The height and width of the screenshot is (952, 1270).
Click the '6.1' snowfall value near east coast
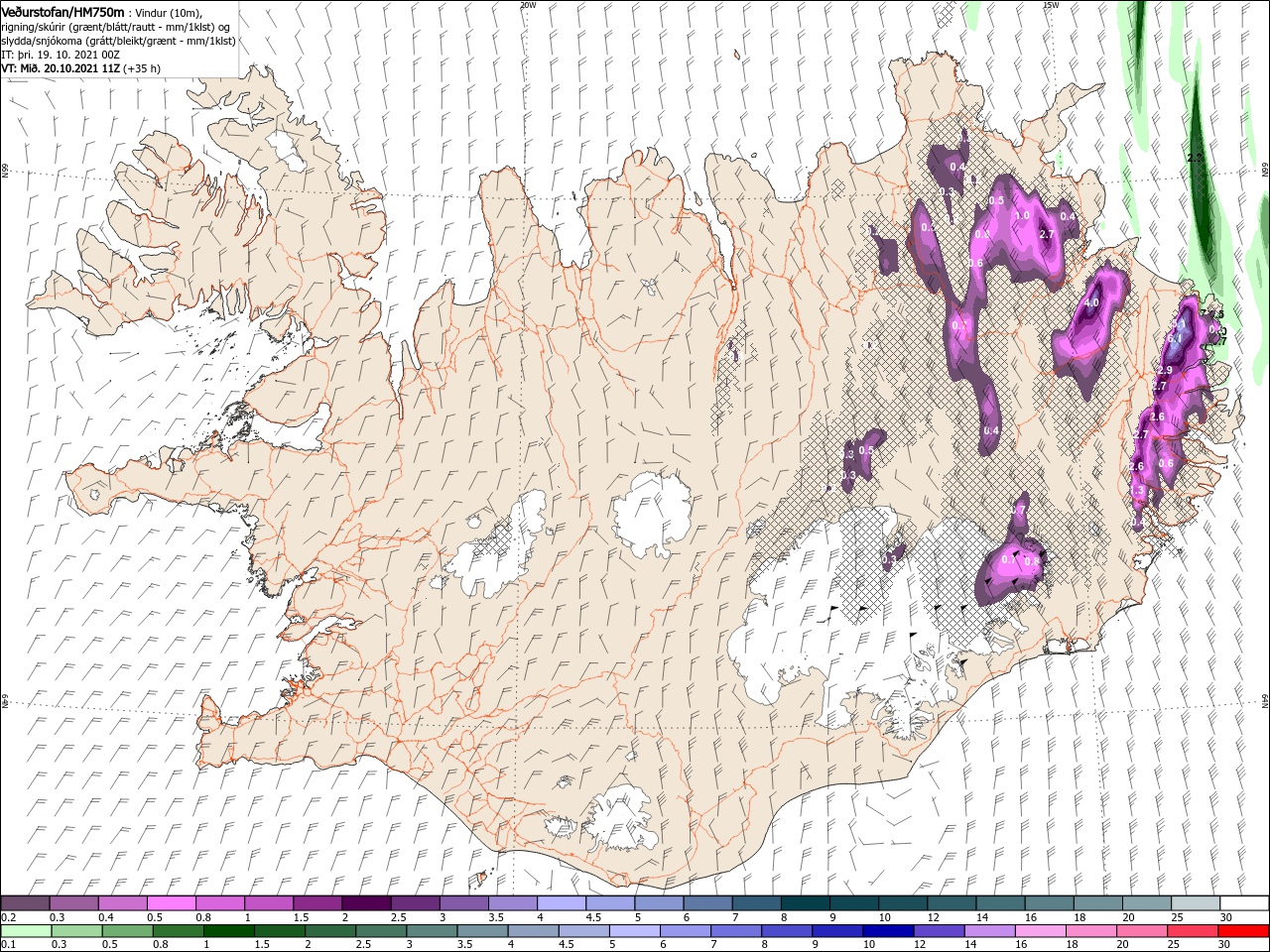click(x=1176, y=338)
